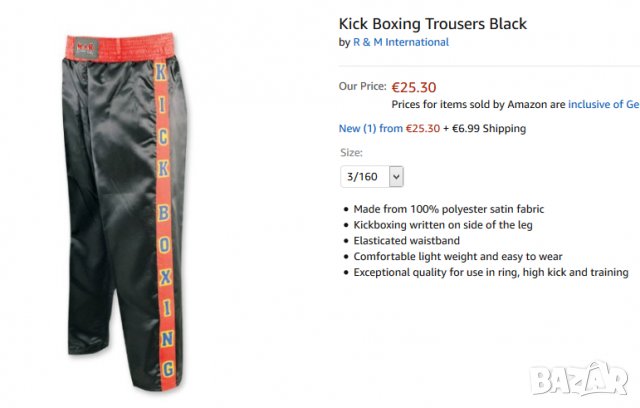Click the 'Kick Boxing Trousers Black' title

432,23
